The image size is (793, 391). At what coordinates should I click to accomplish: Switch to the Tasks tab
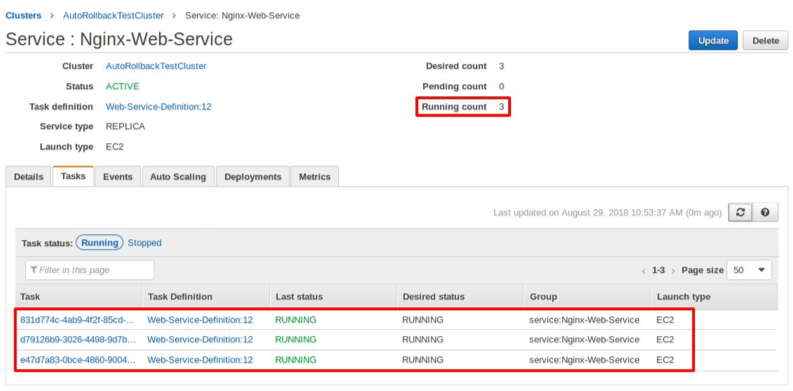click(x=73, y=176)
